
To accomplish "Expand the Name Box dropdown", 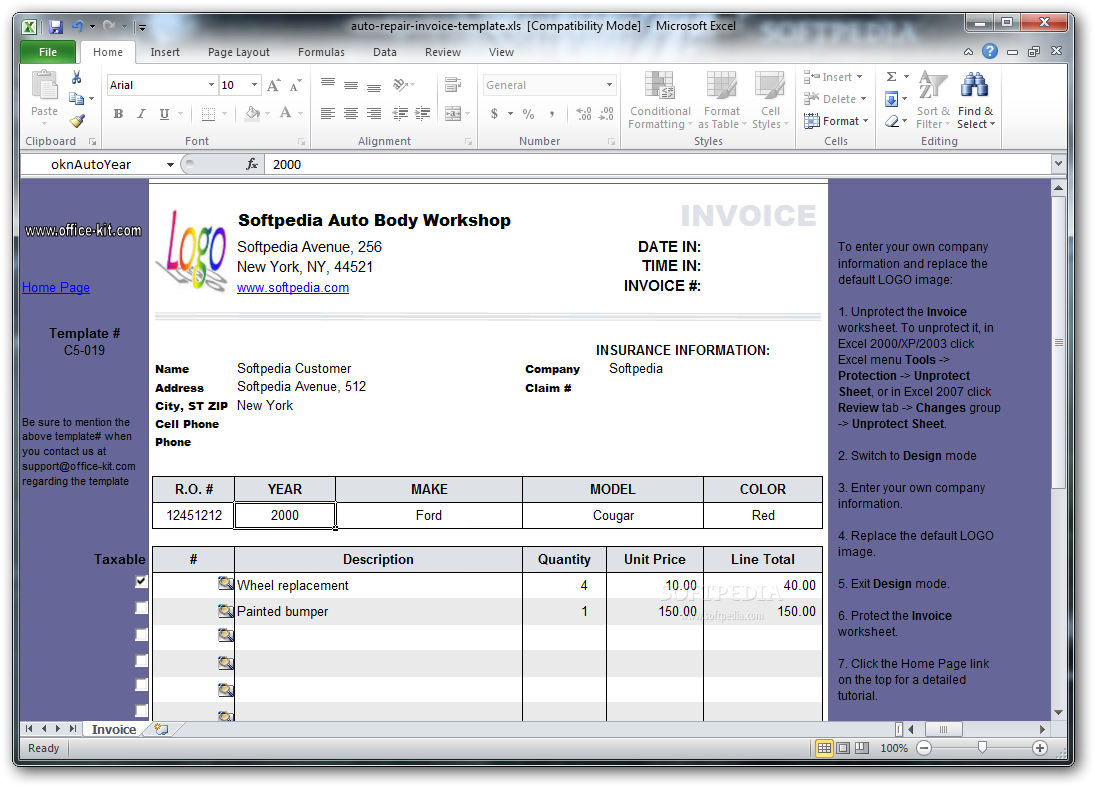I will (170, 165).
